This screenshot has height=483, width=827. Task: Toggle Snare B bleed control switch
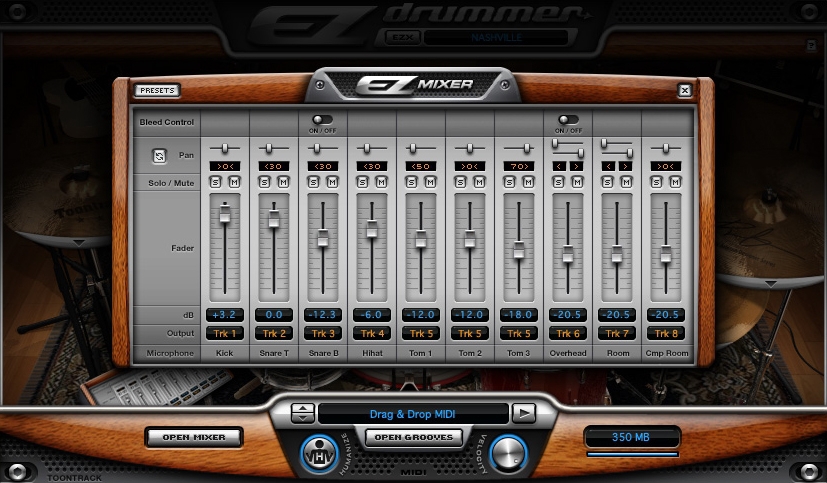(322, 119)
